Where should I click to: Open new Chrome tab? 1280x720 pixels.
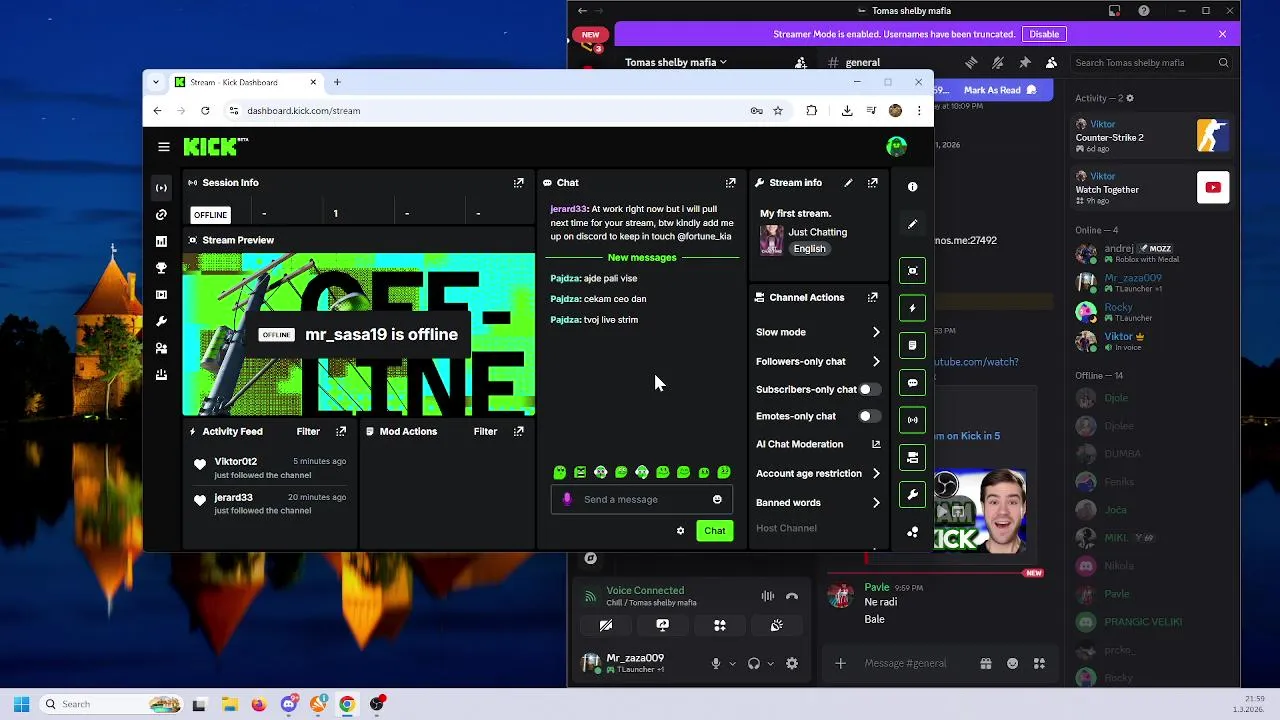[337, 82]
